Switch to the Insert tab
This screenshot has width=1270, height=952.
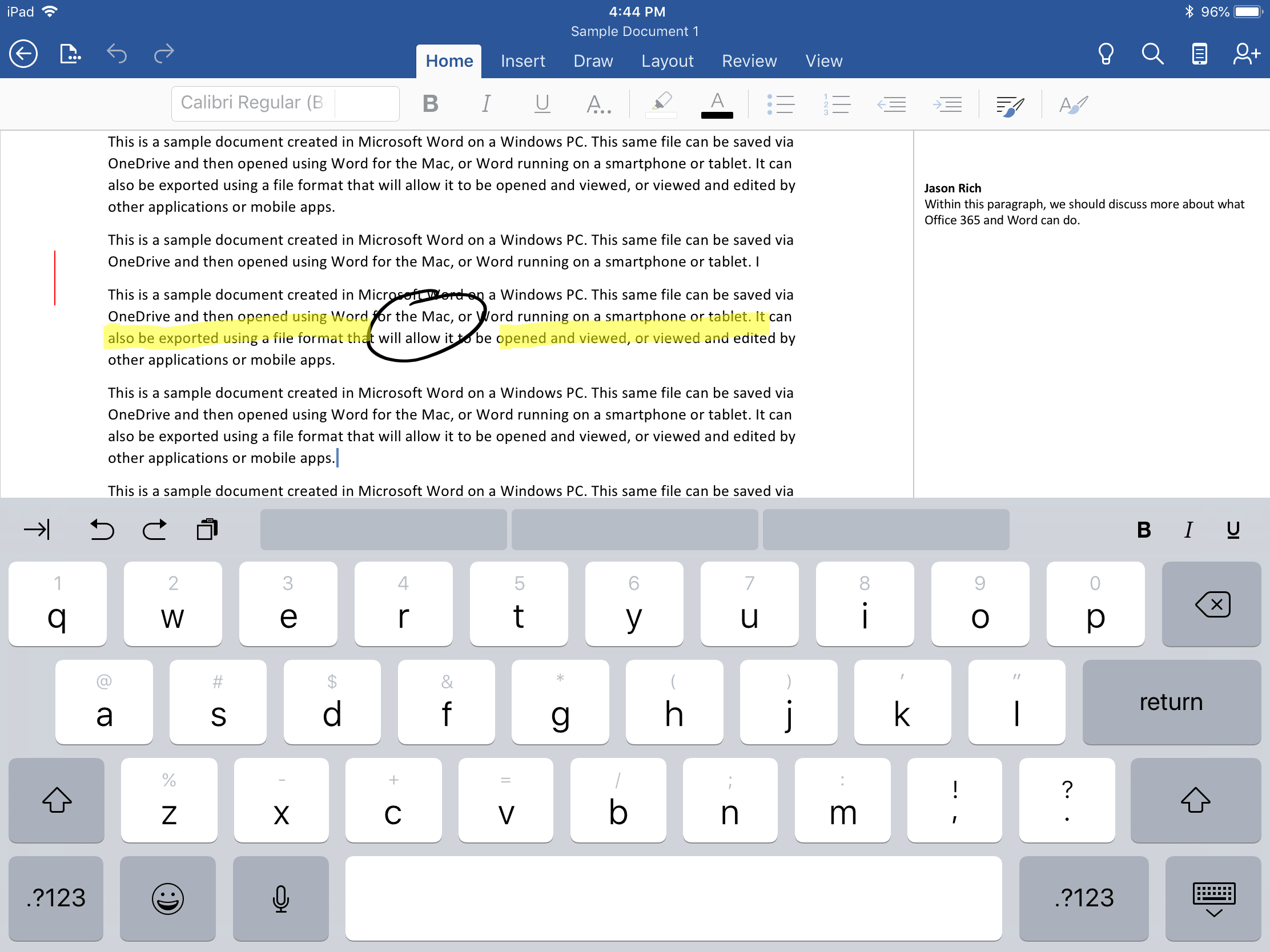523,61
